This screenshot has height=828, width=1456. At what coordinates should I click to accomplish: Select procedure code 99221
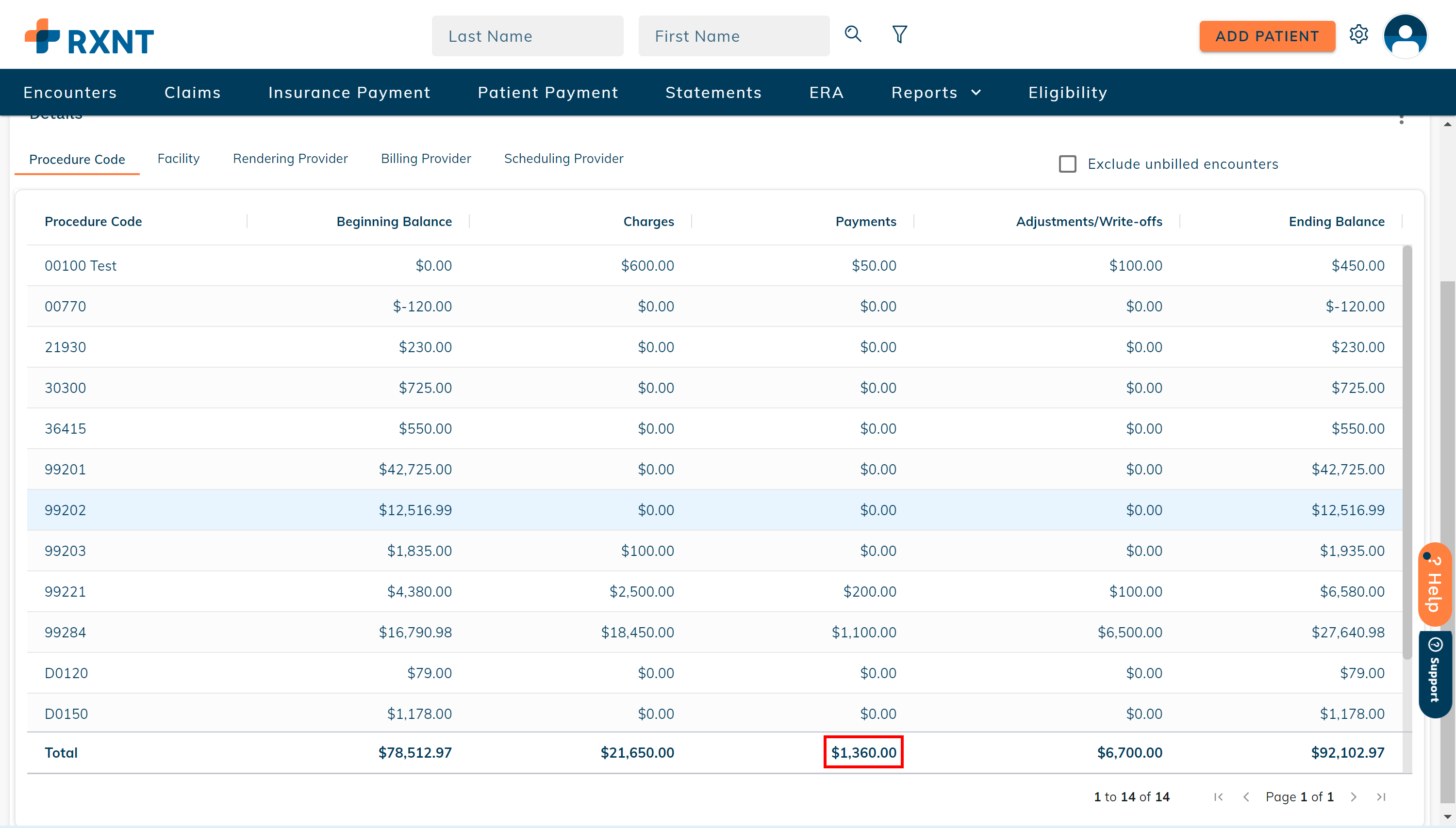tap(714, 591)
